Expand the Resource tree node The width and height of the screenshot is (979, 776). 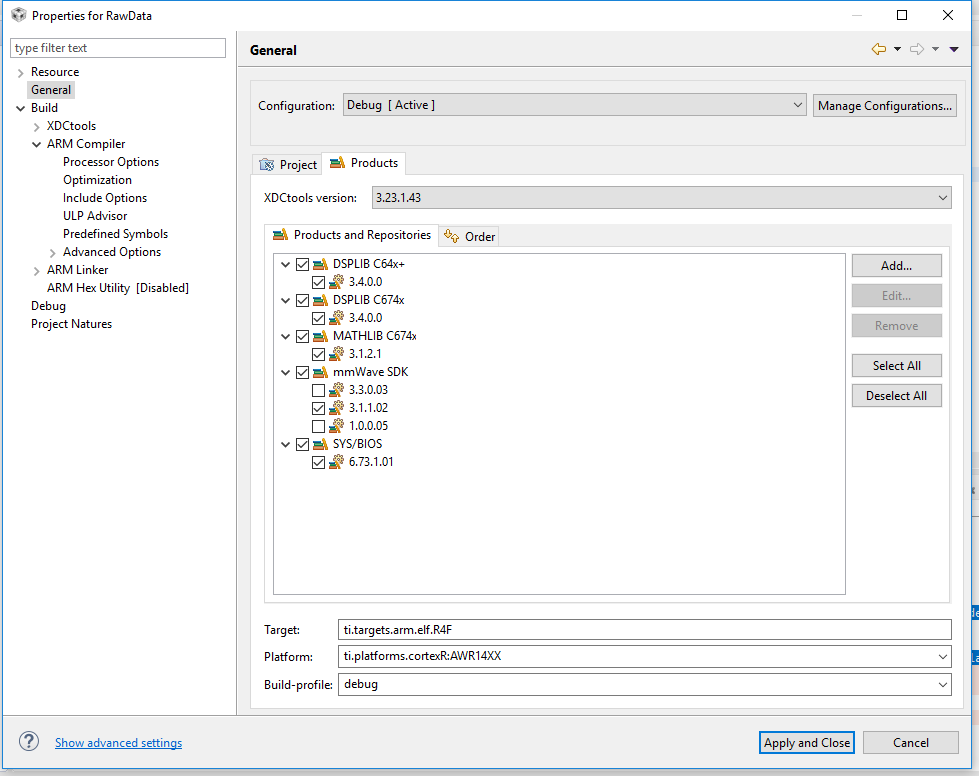point(20,72)
